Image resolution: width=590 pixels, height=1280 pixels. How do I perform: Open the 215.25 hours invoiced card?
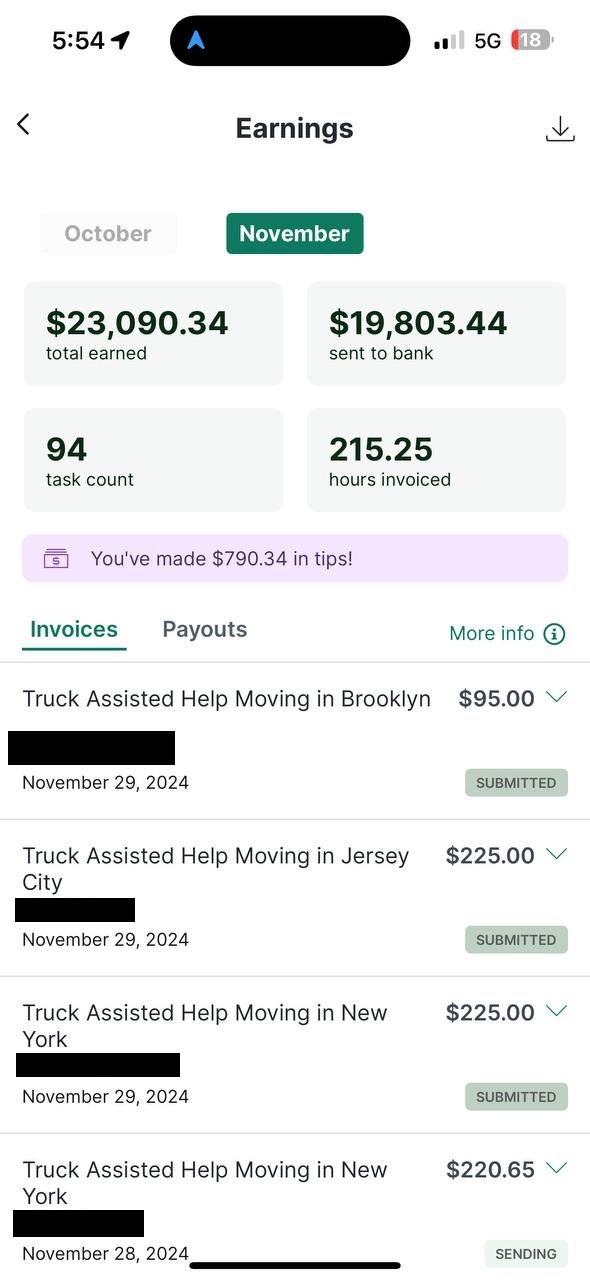coord(436,460)
